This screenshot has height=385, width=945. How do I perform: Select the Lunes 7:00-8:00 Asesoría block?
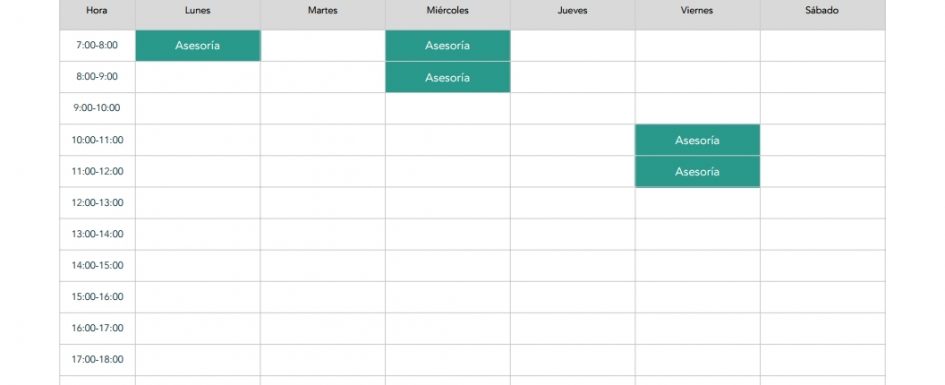click(198, 46)
